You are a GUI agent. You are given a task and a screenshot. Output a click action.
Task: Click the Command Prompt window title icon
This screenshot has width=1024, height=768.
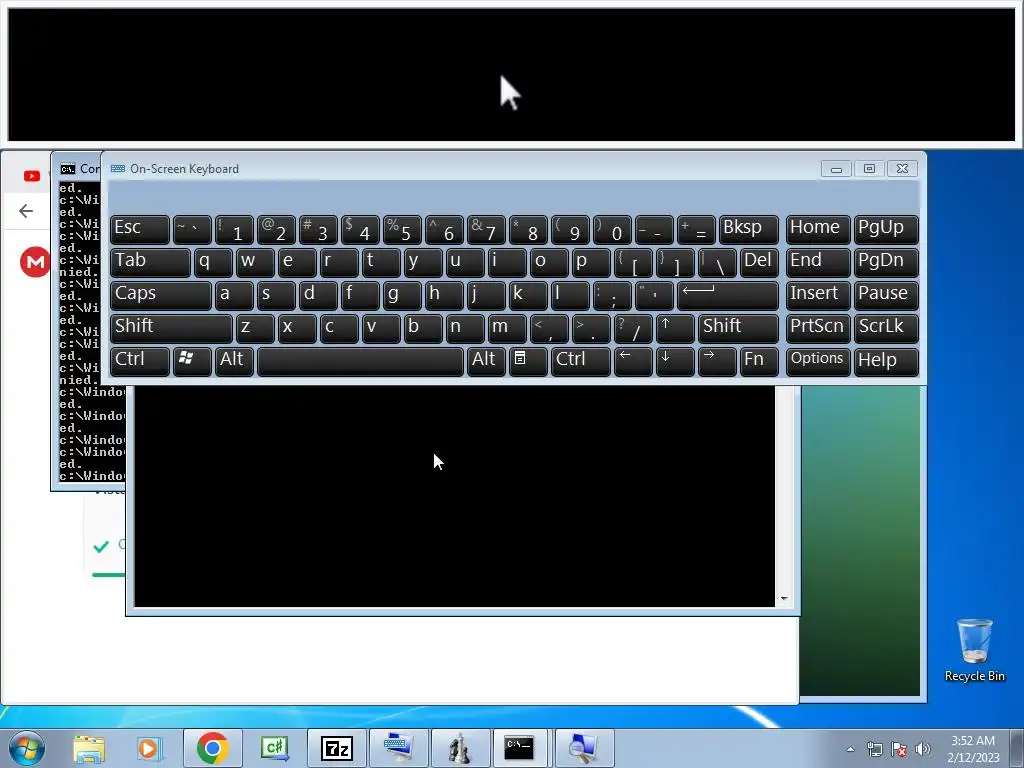pos(67,169)
